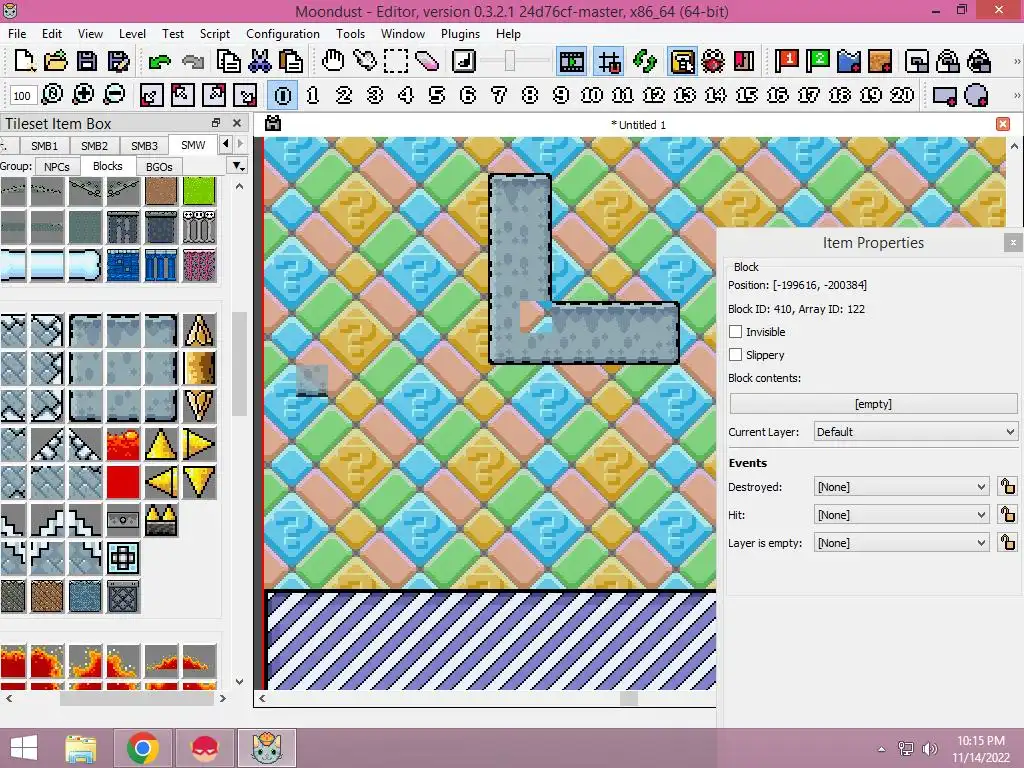Create a new level file
The image size is (1024, 768).
(24, 61)
